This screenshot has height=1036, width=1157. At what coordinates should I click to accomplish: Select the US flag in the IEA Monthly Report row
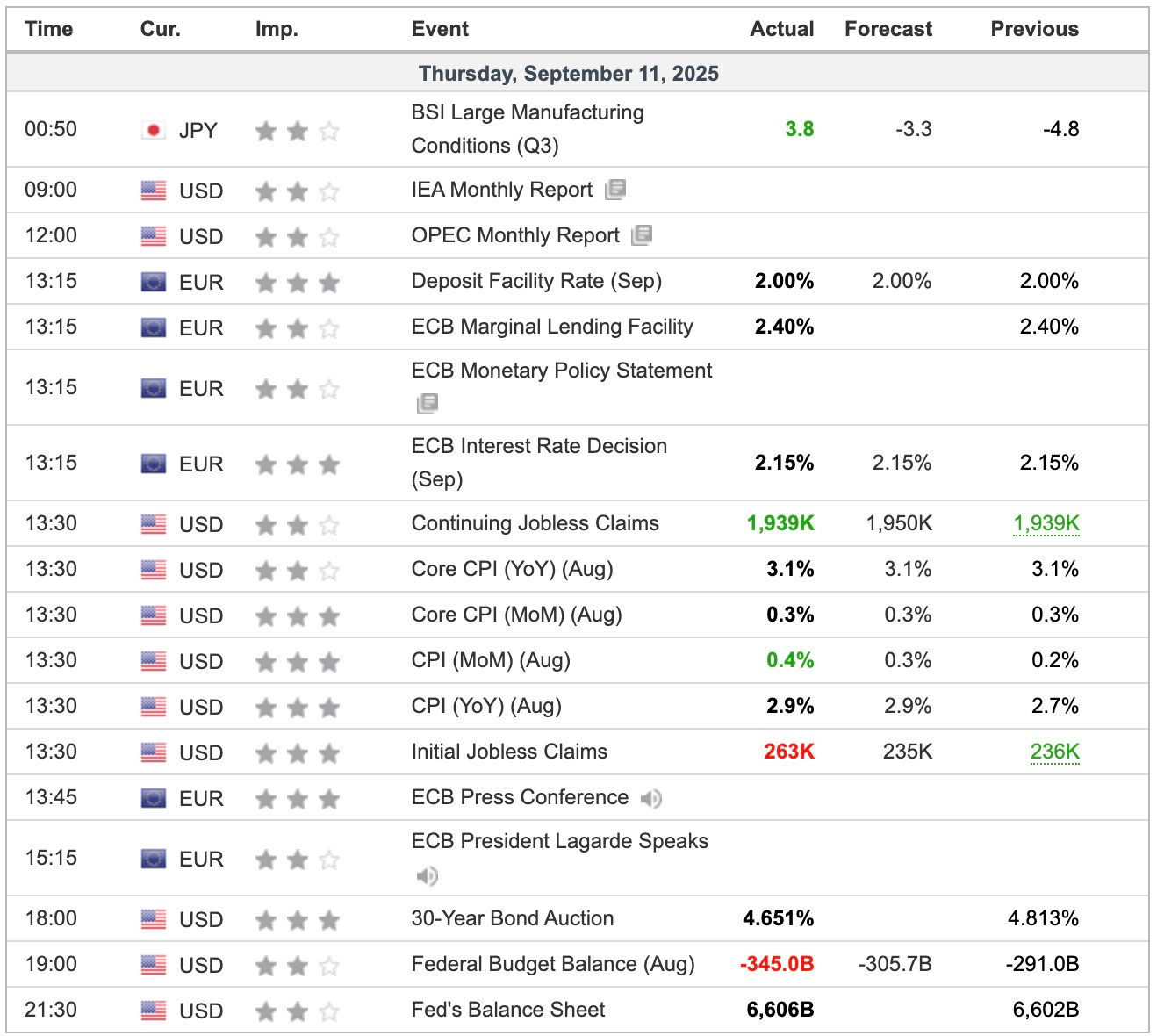[154, 191]
